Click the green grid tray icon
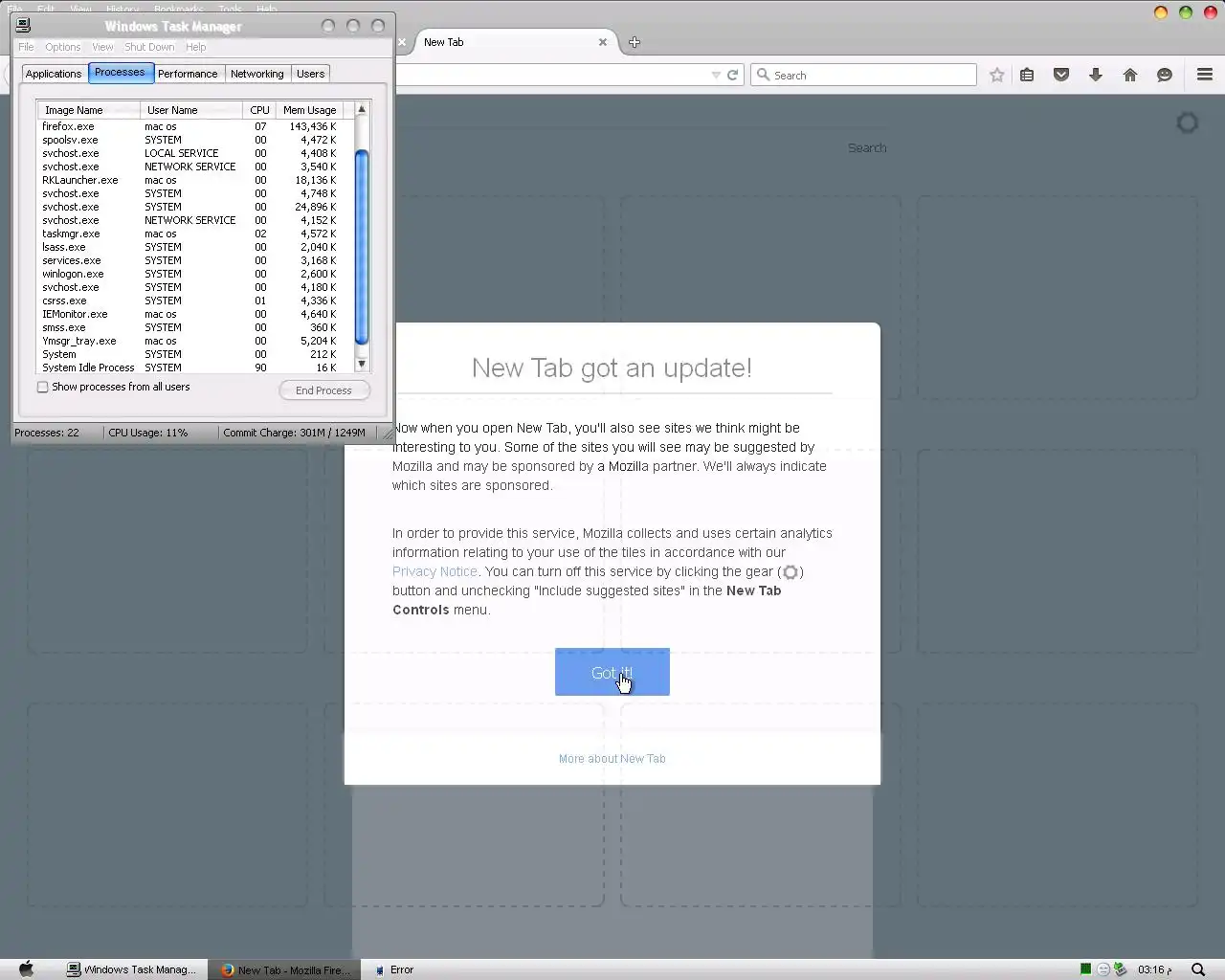 click(1085, 969)
